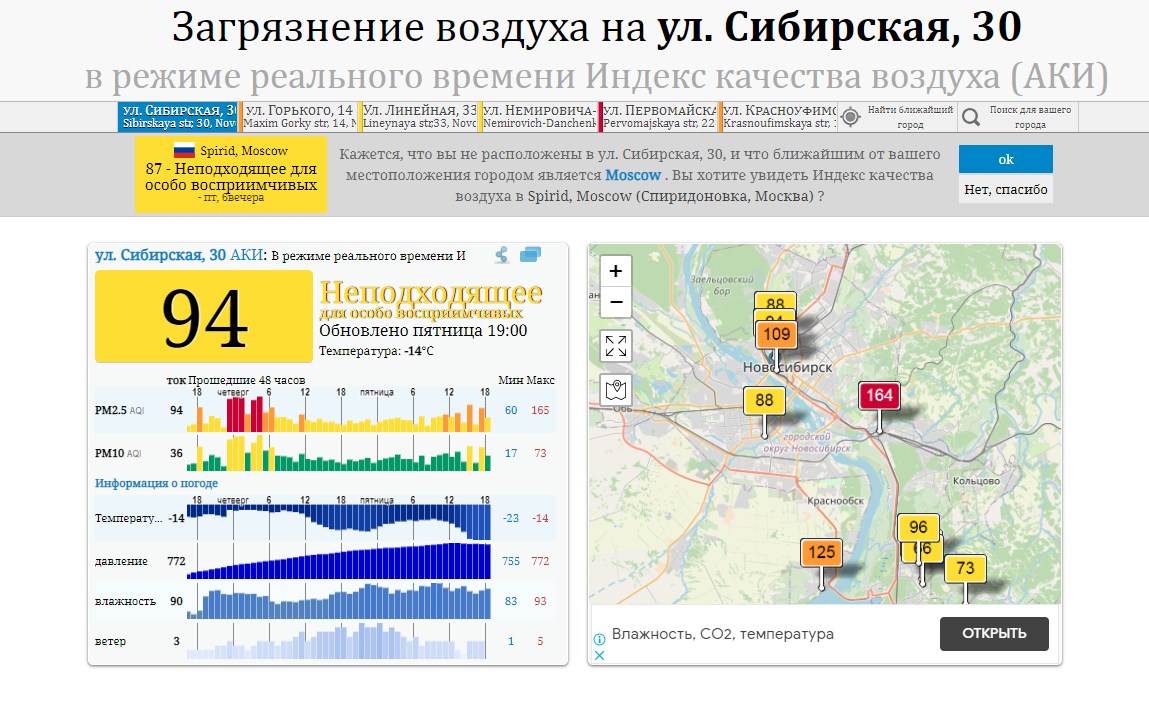Click the pressure (давление) history chart
Screen dimensions: 1149x701
click(x=339, y=561)
